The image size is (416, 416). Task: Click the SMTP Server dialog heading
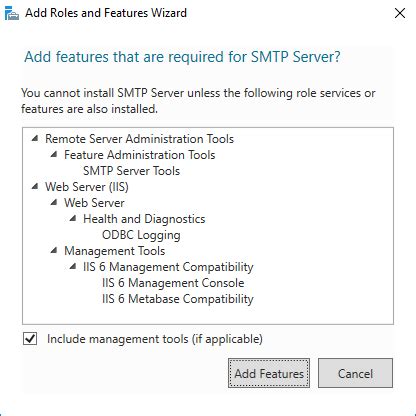click(x=182, y=57)
